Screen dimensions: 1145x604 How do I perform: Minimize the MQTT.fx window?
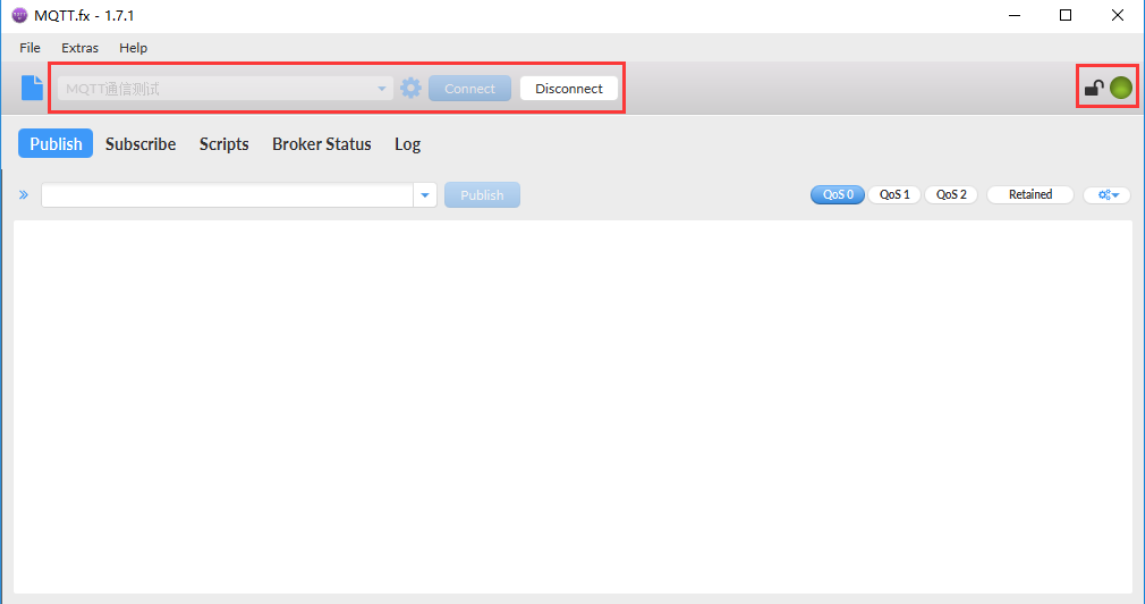1014,15
